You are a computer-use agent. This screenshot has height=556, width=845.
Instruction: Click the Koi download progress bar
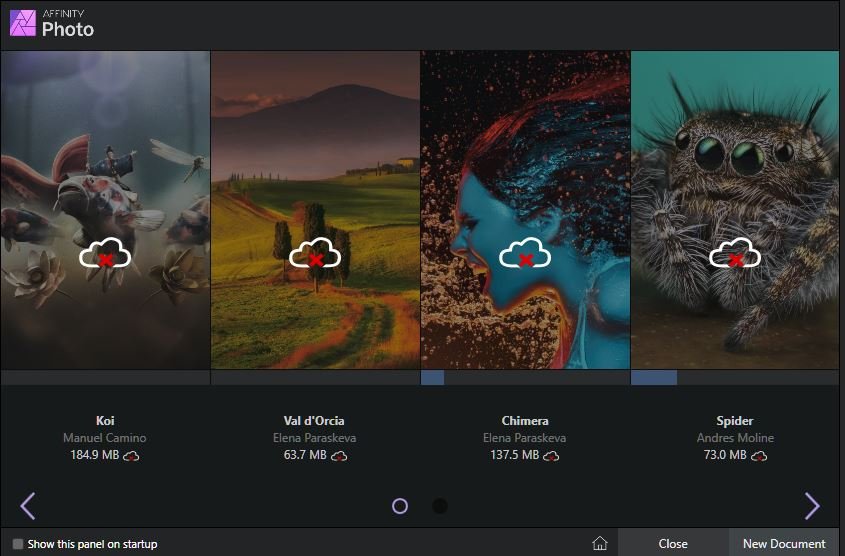pos(105,377)
